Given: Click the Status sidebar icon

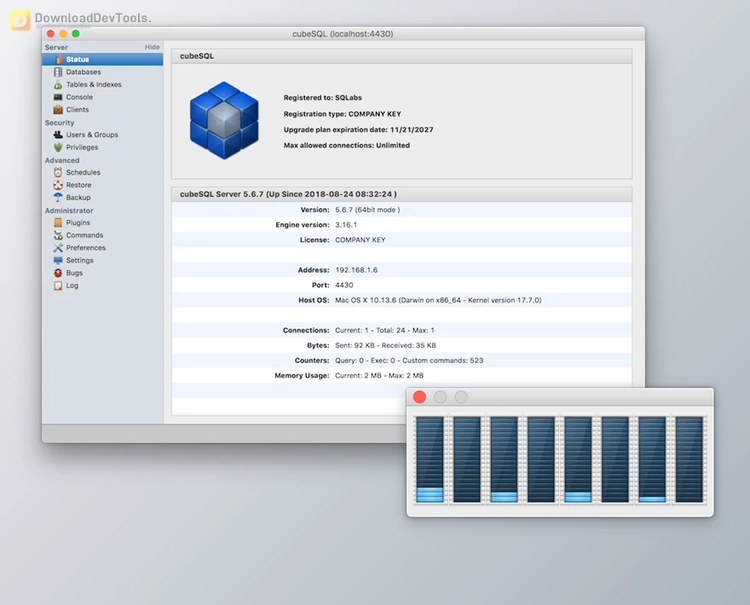Looking at the screenshot, I should click(x=58, y=59).
